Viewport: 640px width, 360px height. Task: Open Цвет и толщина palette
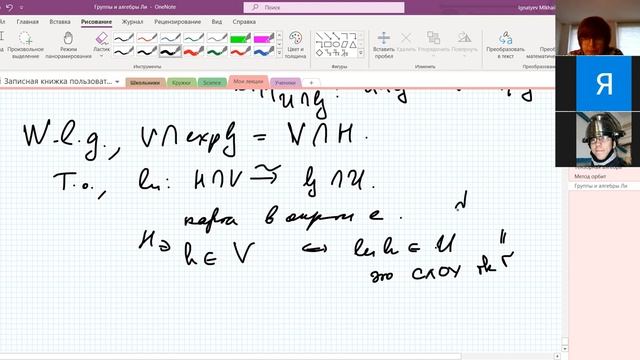point(295,45)
